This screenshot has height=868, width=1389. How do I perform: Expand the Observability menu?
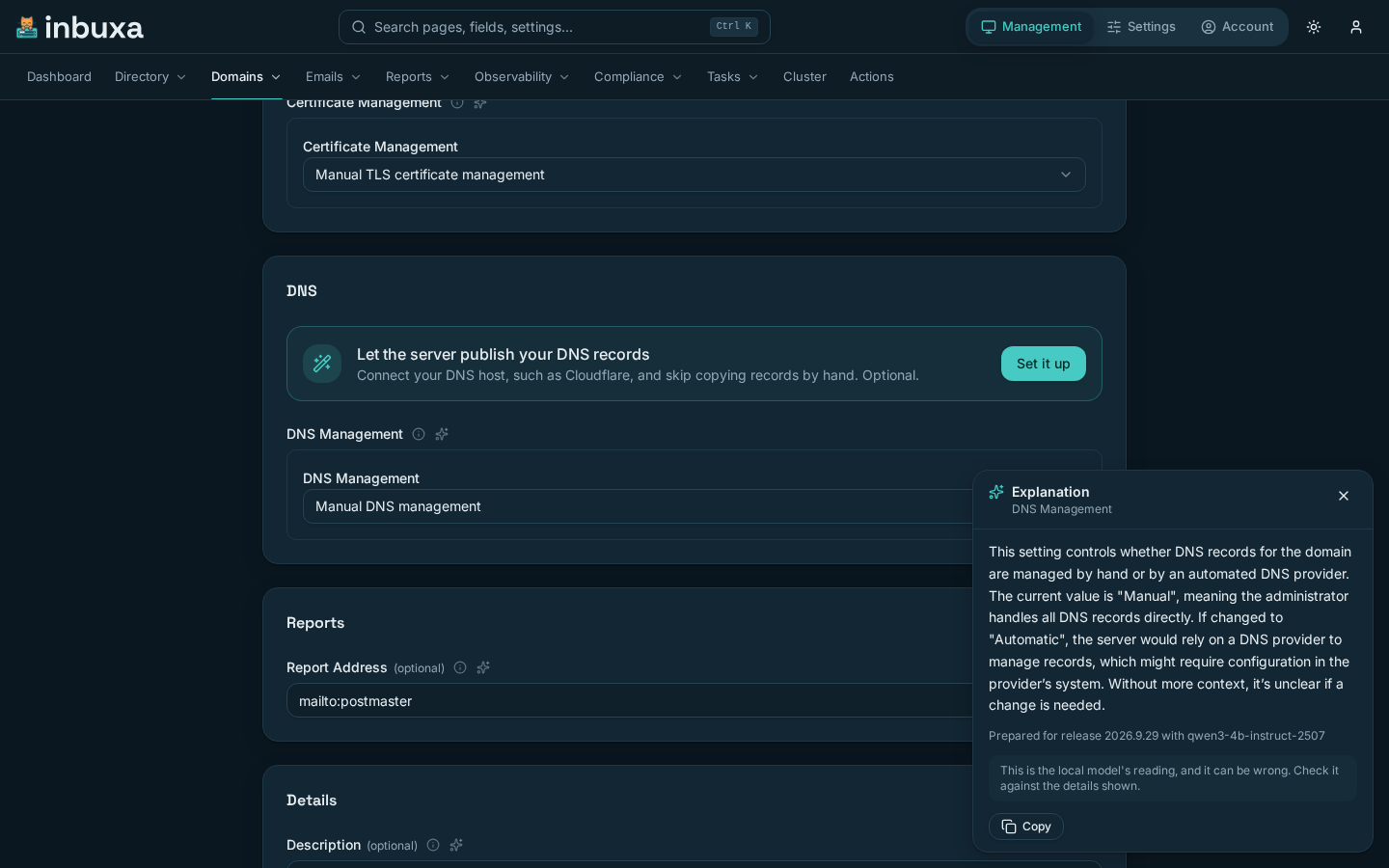pos(522,77)
